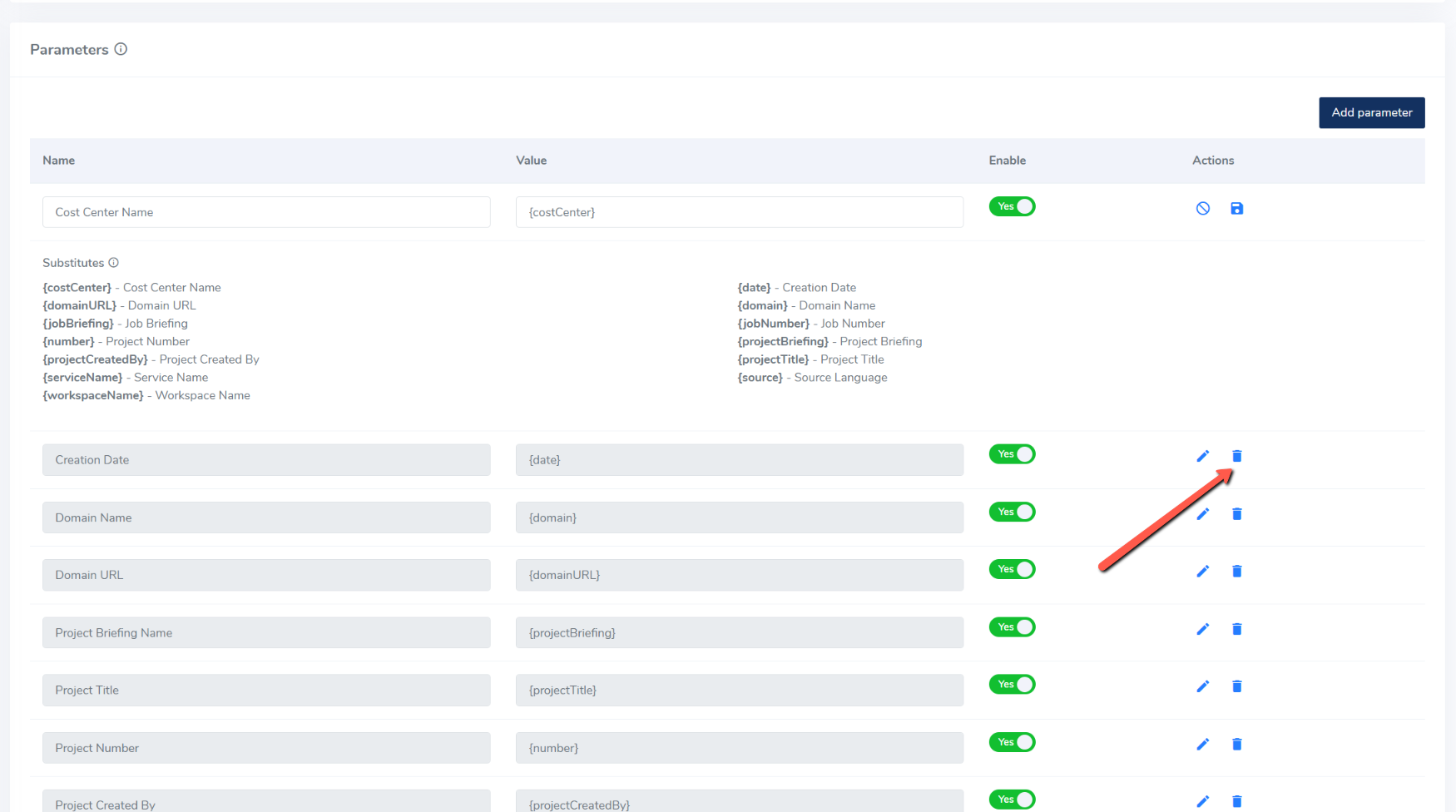Click the {date} value field
The height and width of the screenshot is (812, 1456).
click(x=740, y=460)
